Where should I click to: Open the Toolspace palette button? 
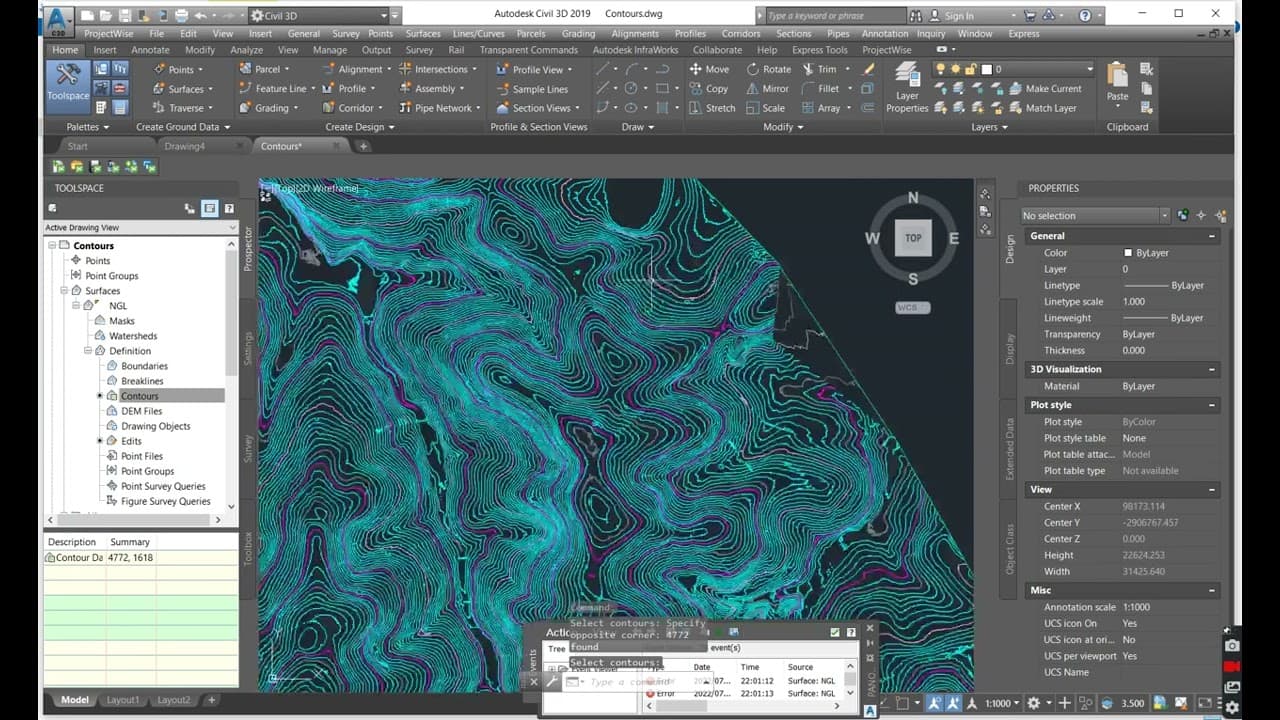coord(68,82)
